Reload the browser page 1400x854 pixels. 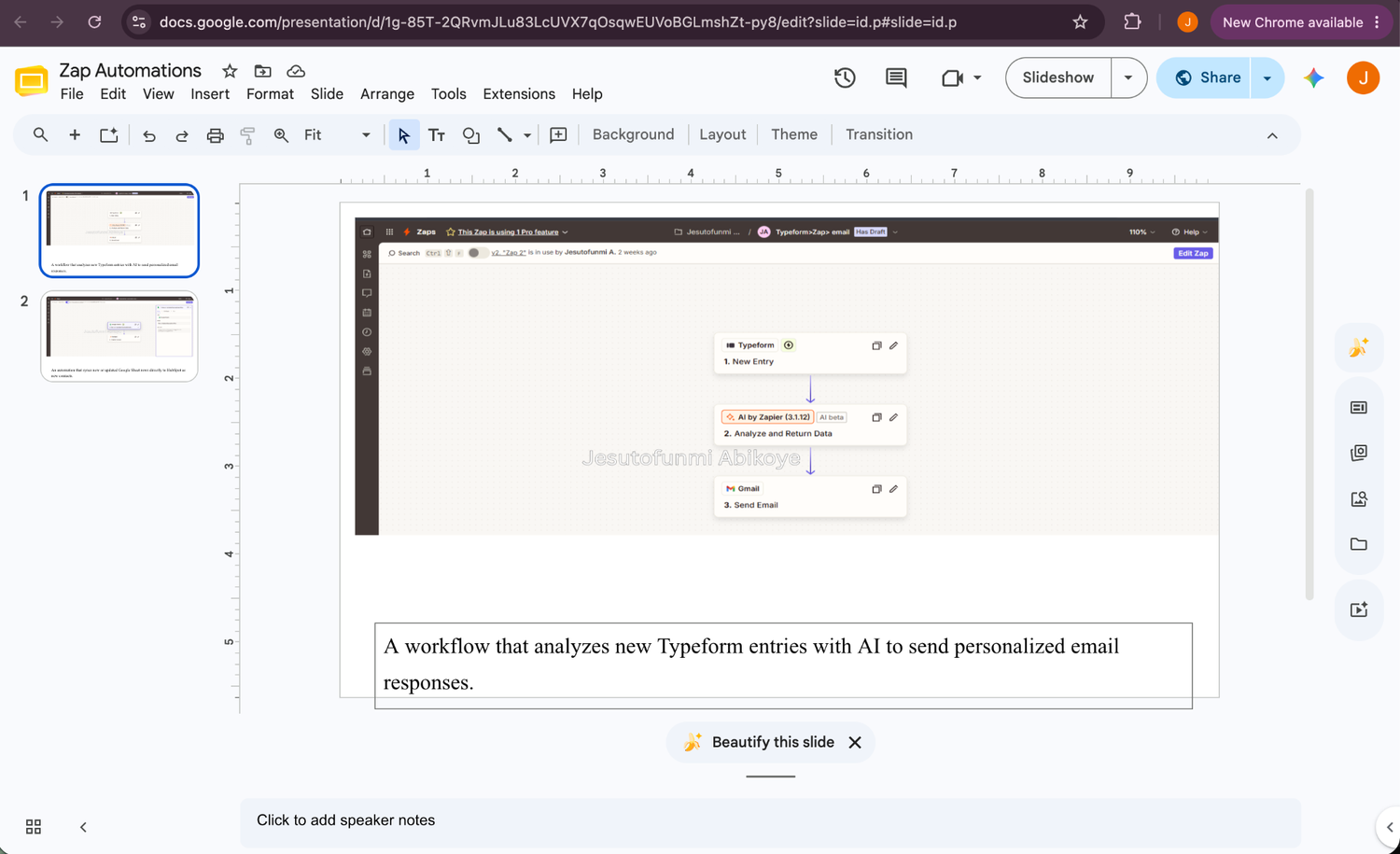click(x=94, y=21)
